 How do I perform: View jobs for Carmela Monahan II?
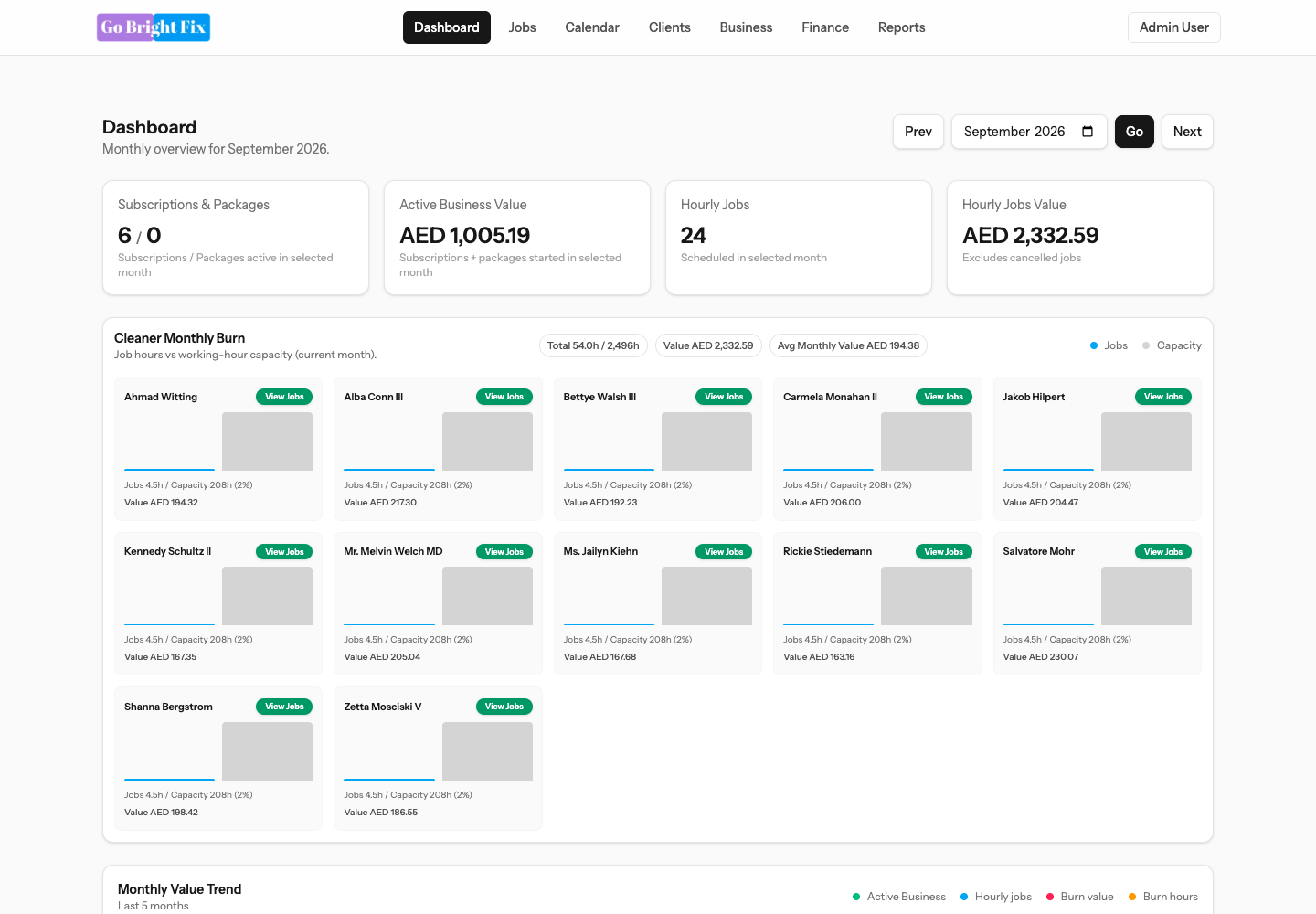[943, 397]
